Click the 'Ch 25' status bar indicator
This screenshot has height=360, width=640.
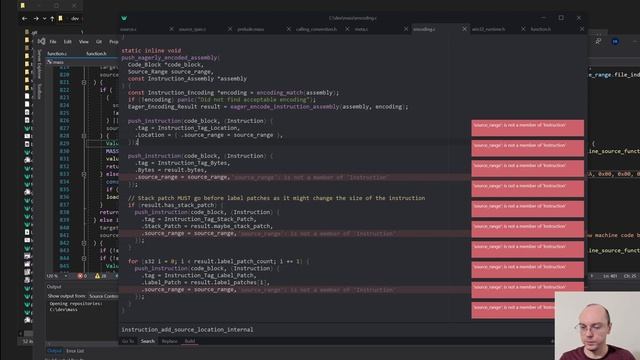pos(630,276)
